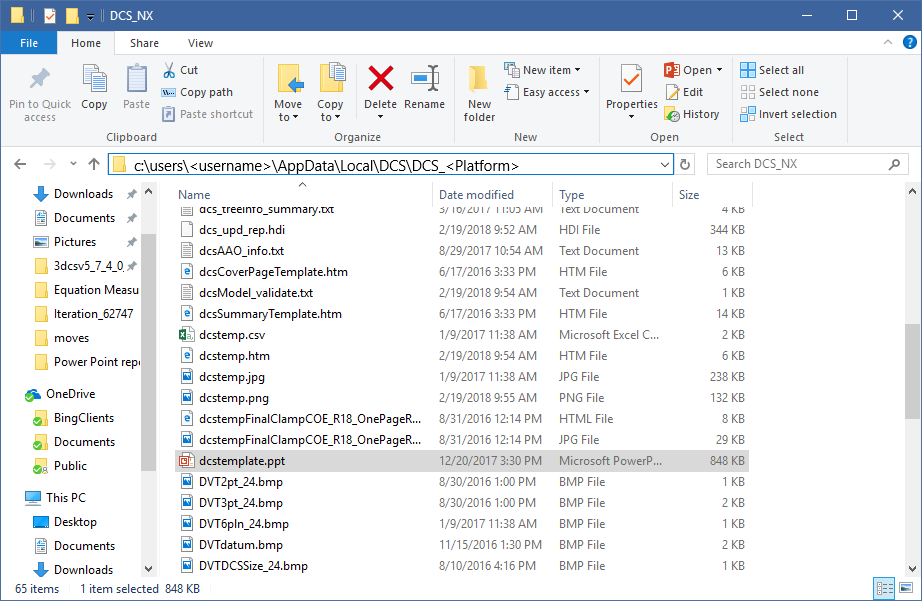Switch to the View tab
The width and height of the screenshot is (922, 601).
(199, 43)
